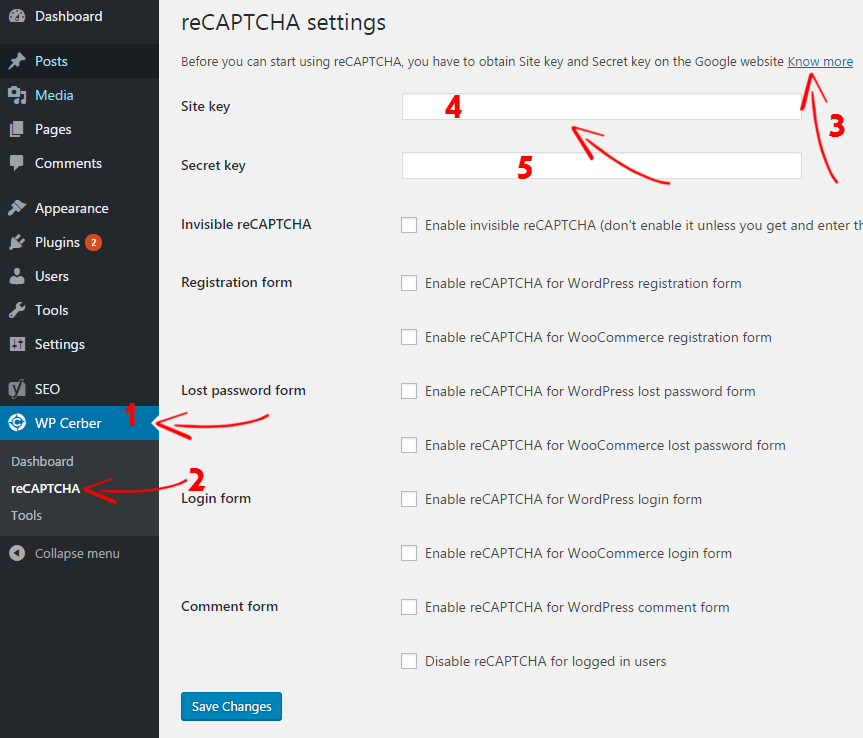Viewport: 863px width, 738px height.
Task: Enable reCAPTCHA for WordPress login form
Action: click(409, 499)
